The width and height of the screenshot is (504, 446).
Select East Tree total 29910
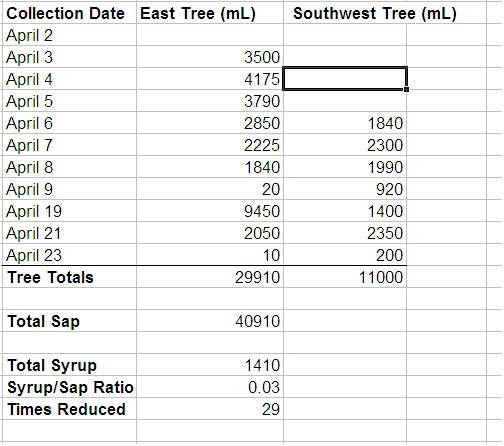(210, 277)
